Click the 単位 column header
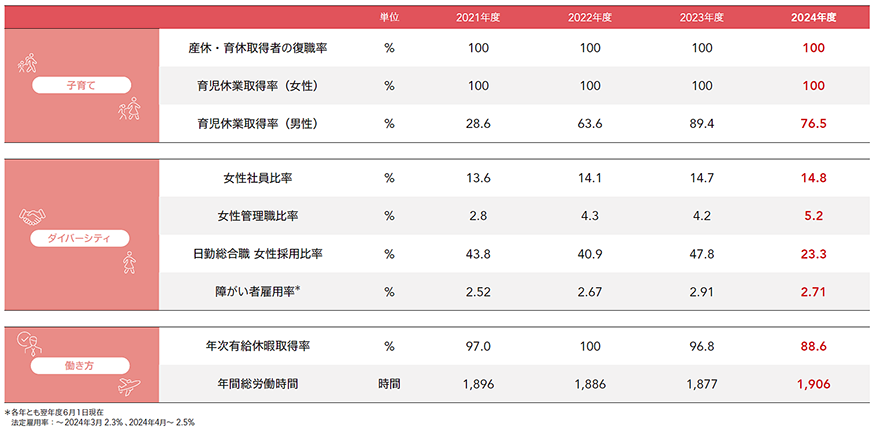Viewport: 880px width, 429px height. click(x=389, y=17)
